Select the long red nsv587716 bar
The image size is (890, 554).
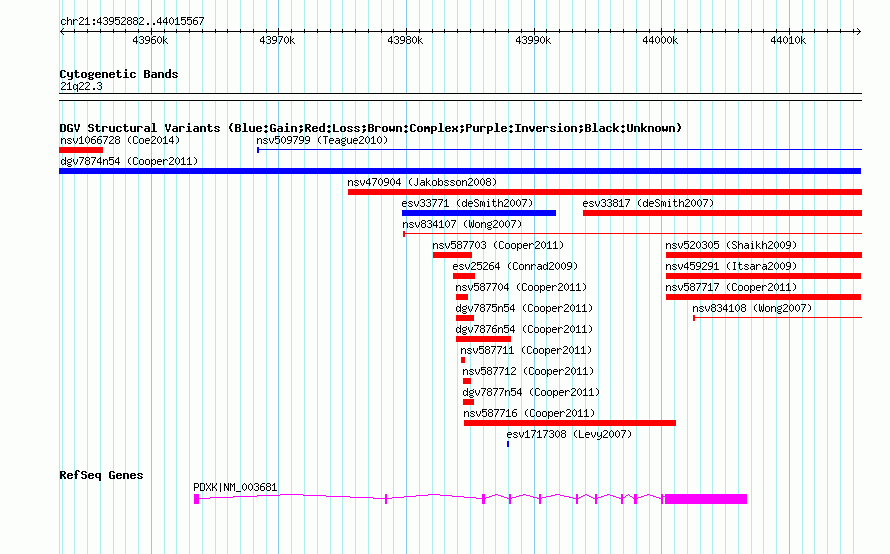[x=570, y=423]
